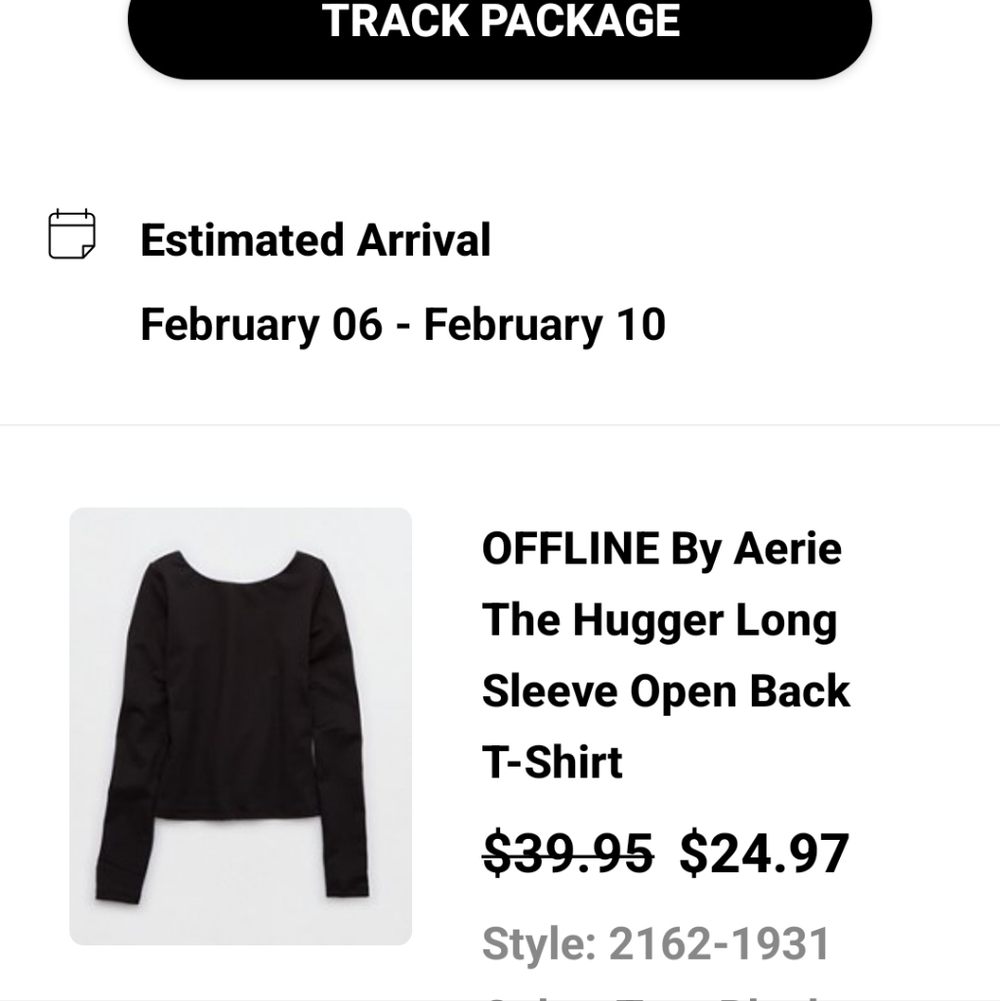Select the Style: 2162-1931 text
Screen dimensions: 1000x1001
tap(656, 942)
